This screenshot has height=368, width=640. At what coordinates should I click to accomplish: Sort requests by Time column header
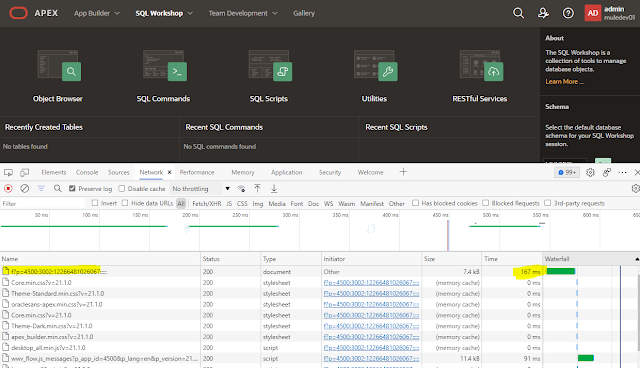[512, 259]
